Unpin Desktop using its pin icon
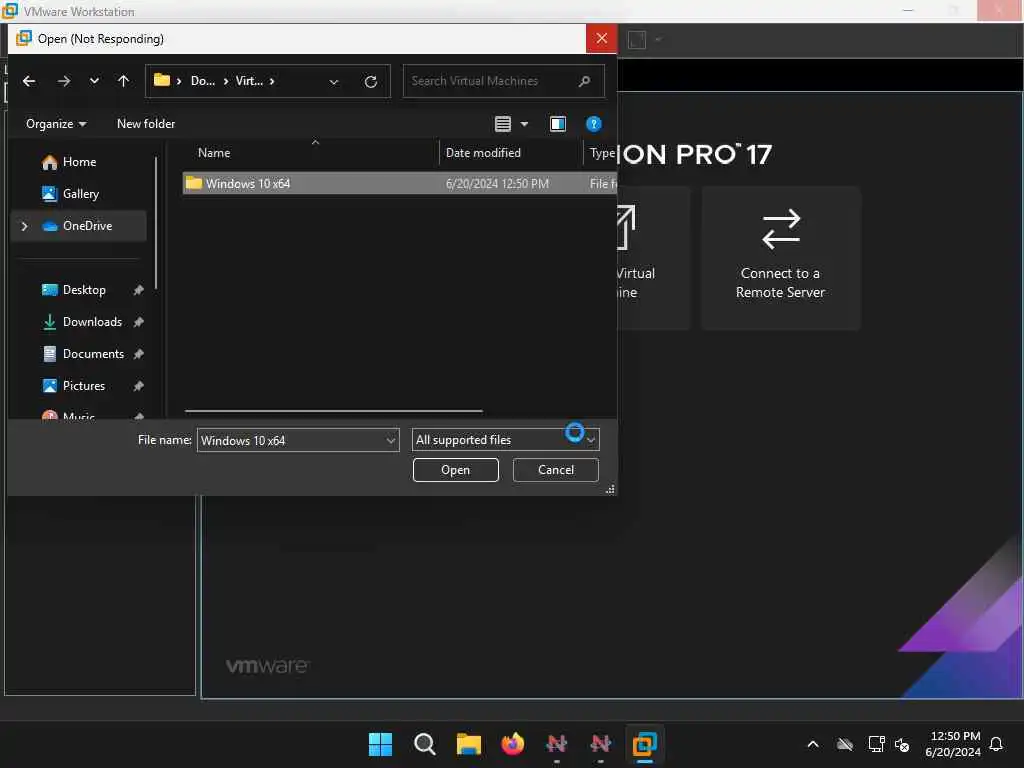The width and height of the screenshot is (1024, 768). (x=138, y=290)
